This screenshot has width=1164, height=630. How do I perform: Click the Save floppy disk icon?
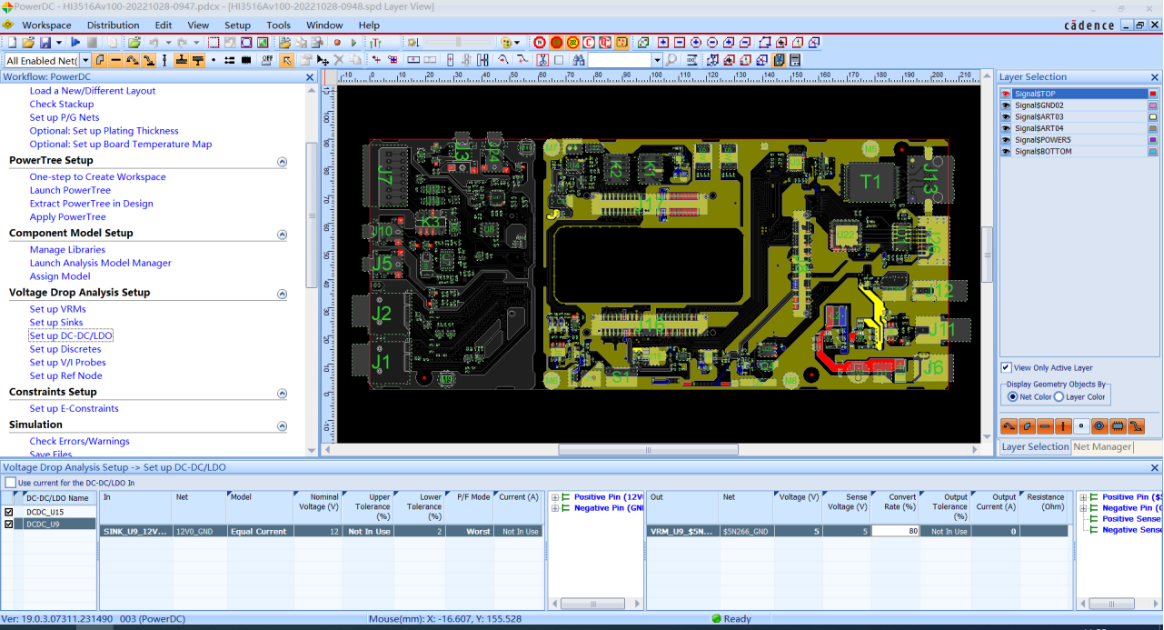point(45,42)
